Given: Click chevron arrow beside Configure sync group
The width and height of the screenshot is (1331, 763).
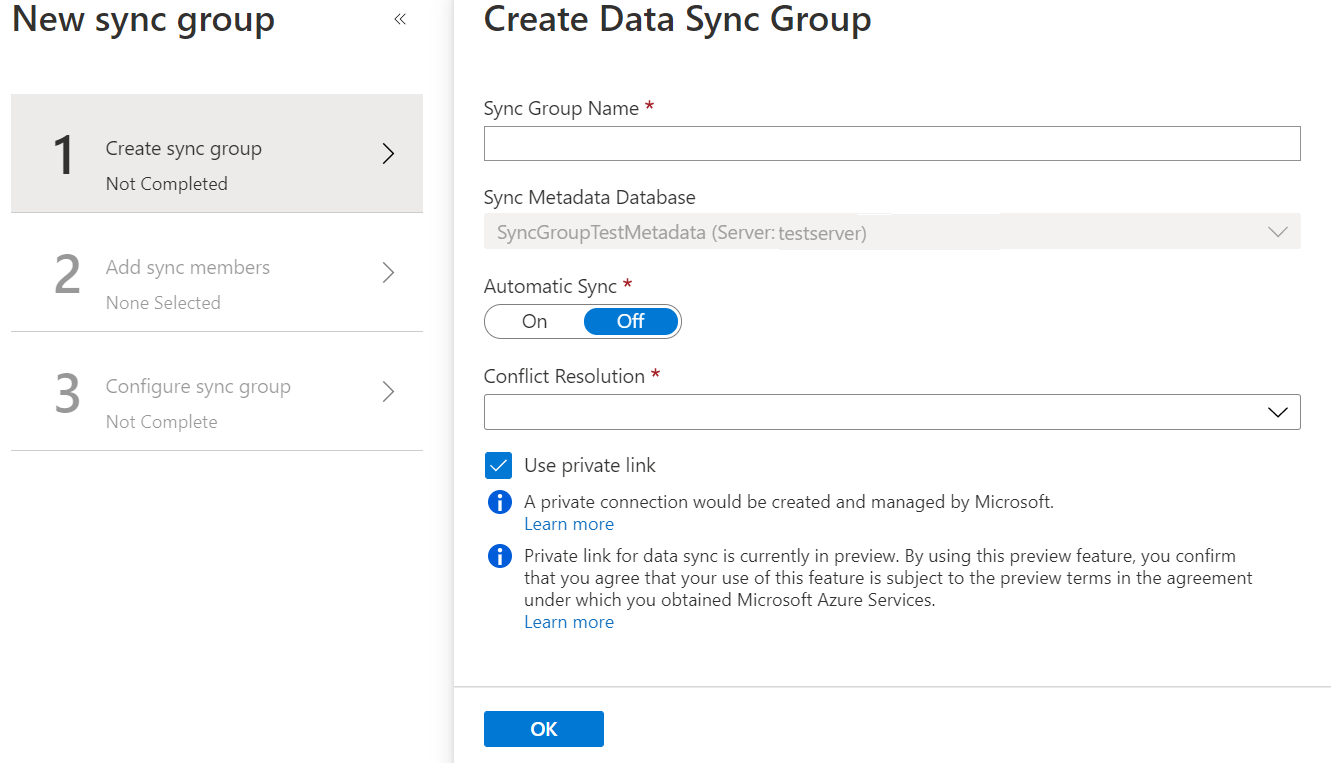Looking at the screenshot, I should [x=389, y=391].
